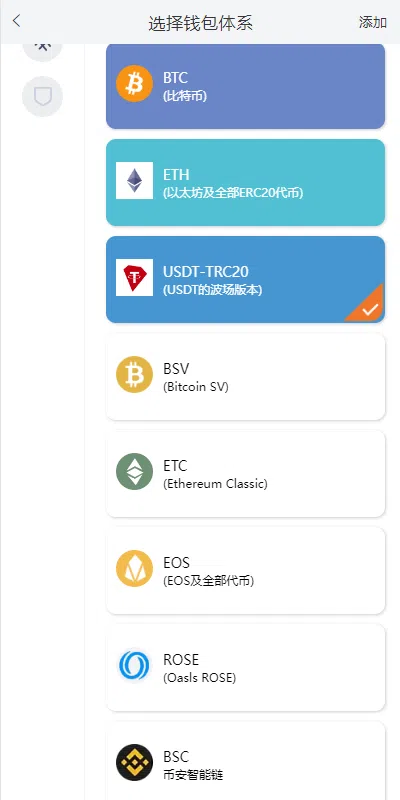Click the gold BSV coin icon
This screenshot has height=800, width=400.
pyautogui.click(x=134, y=374)
